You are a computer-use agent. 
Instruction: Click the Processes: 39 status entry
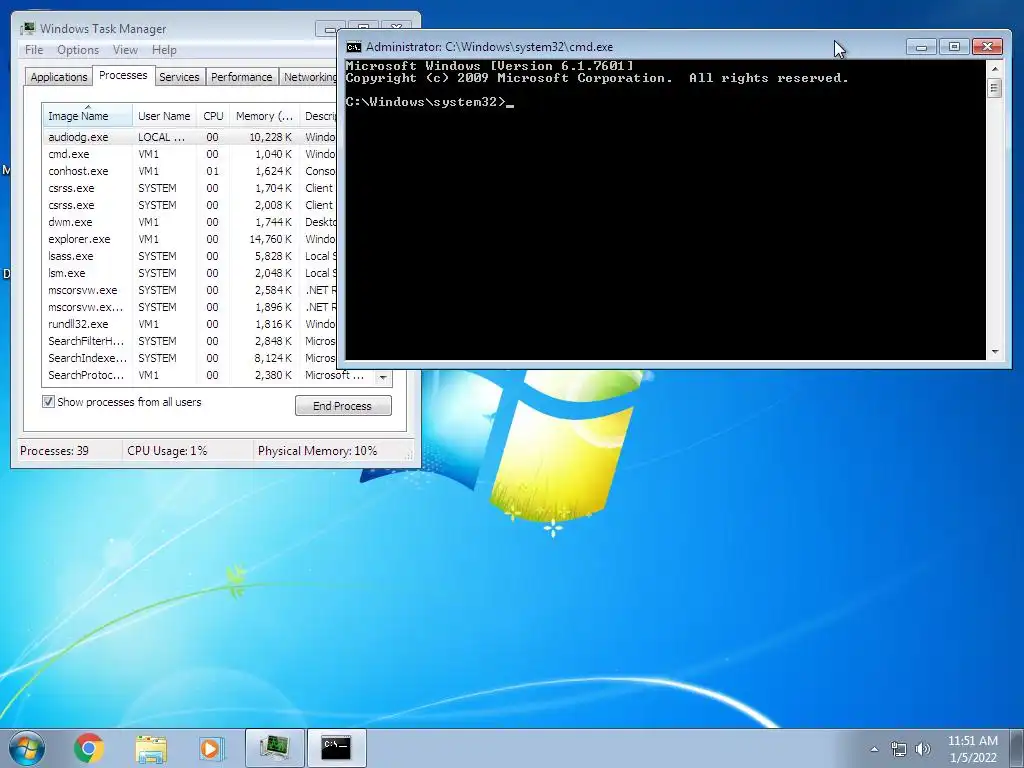(x=54, y=451)
